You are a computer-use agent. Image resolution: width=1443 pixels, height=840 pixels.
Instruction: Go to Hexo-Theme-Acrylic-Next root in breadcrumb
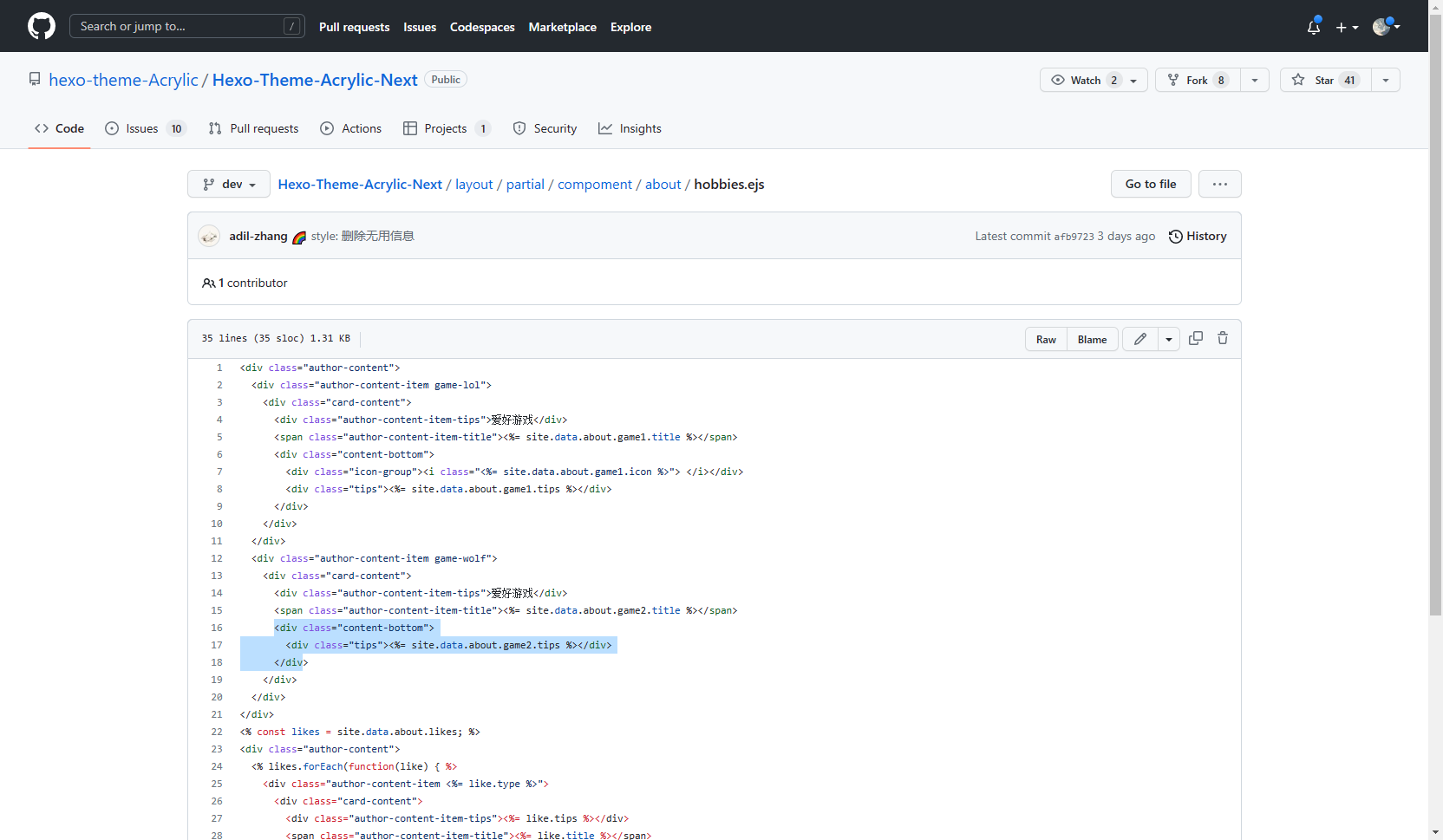[x=360, y=184]
